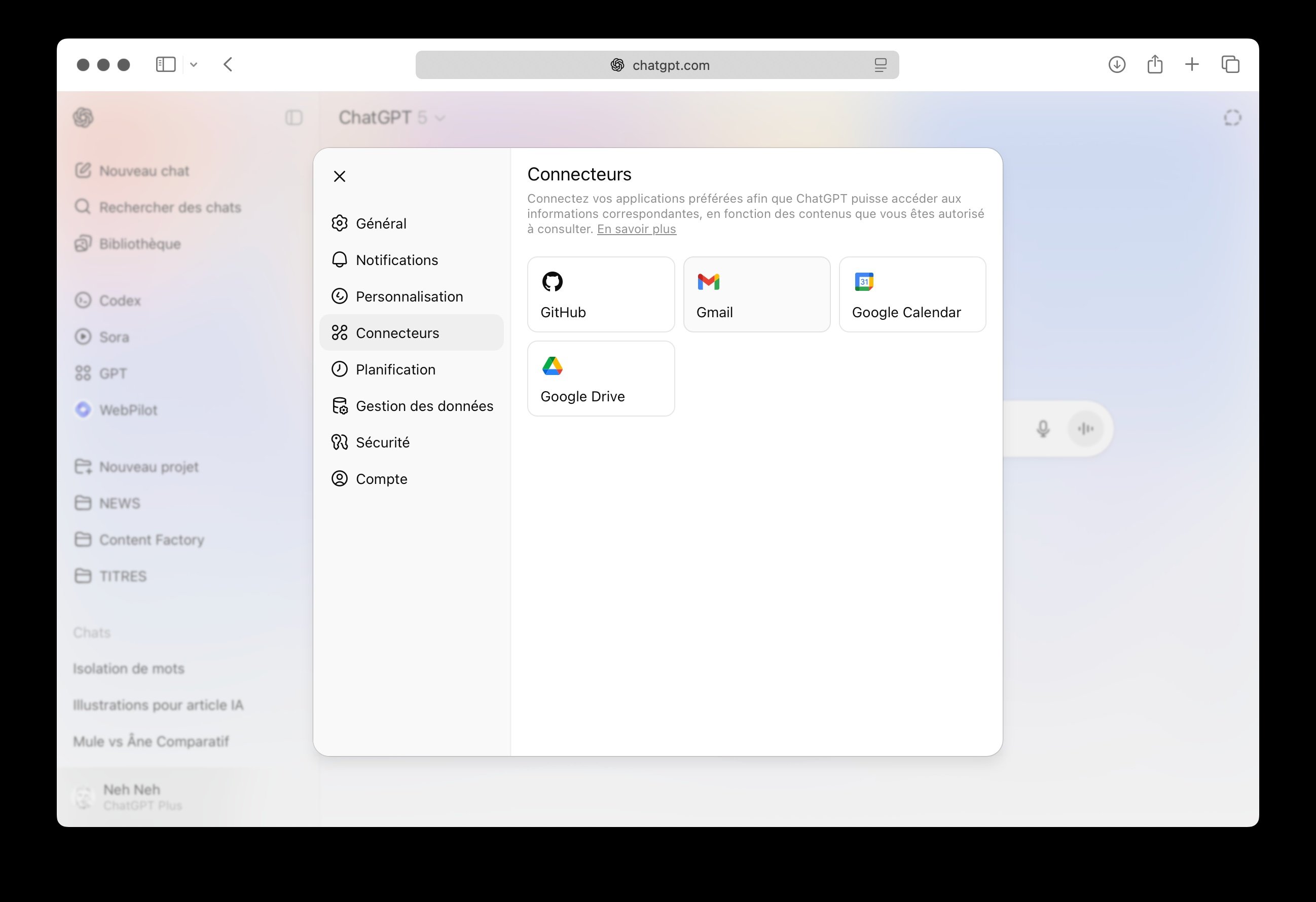
Task: Expand the sidebar toggle chevron in the toolbar
Action: pyautogui.click(x=194, y=64)
